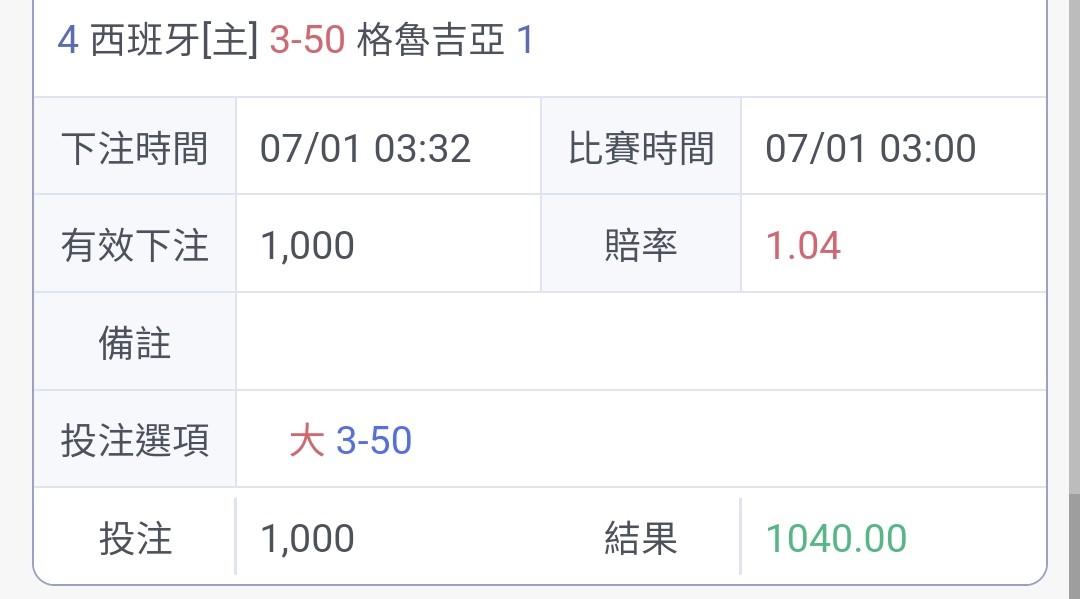Click the home team name 西班牙[主]
The width and height of the screenshot is (1080, 599).
click(x=174, y=42)
